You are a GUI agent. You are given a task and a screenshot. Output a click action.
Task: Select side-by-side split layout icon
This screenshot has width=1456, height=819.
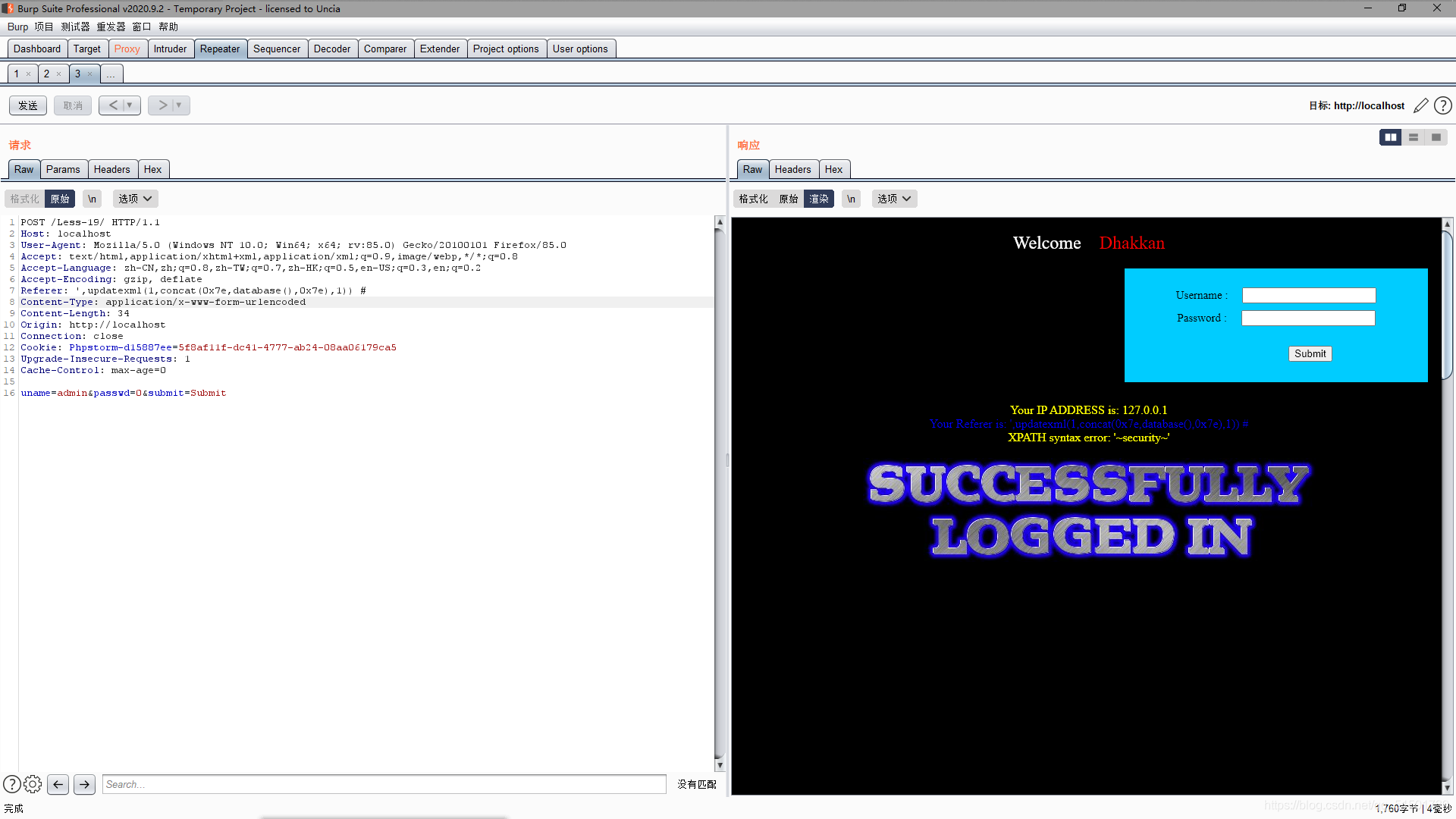click(1390, 137)
